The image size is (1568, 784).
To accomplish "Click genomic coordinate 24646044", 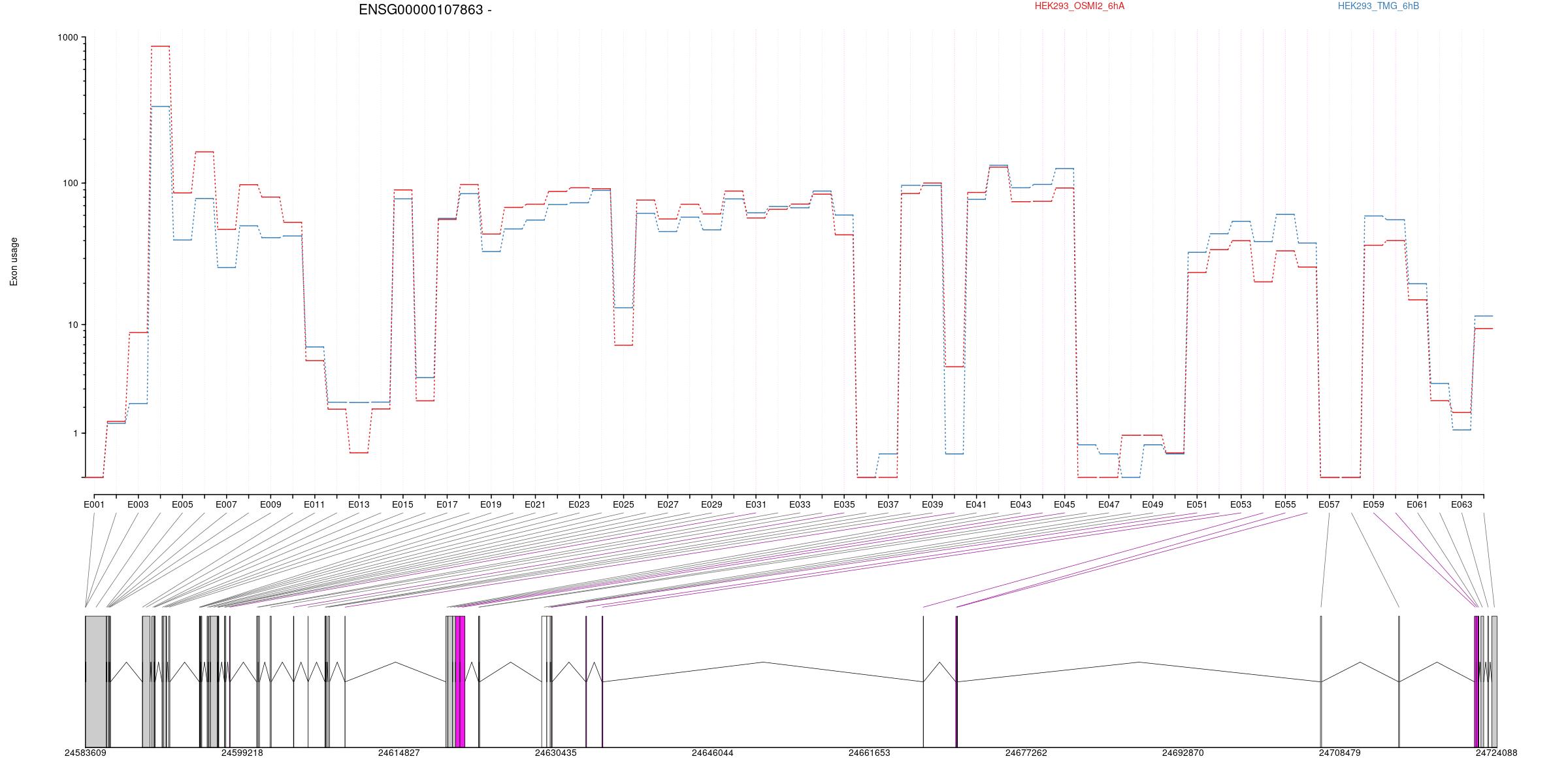I will (712, 753).
